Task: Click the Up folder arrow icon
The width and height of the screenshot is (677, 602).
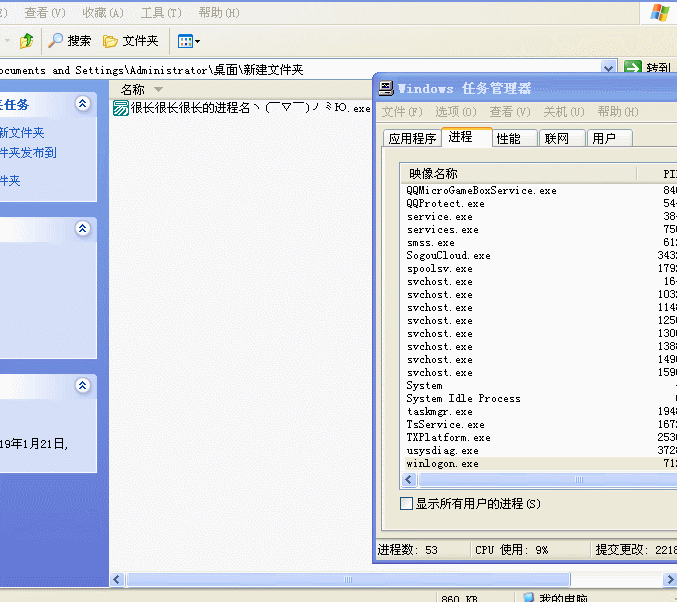Action: click(x=26, y=41)
